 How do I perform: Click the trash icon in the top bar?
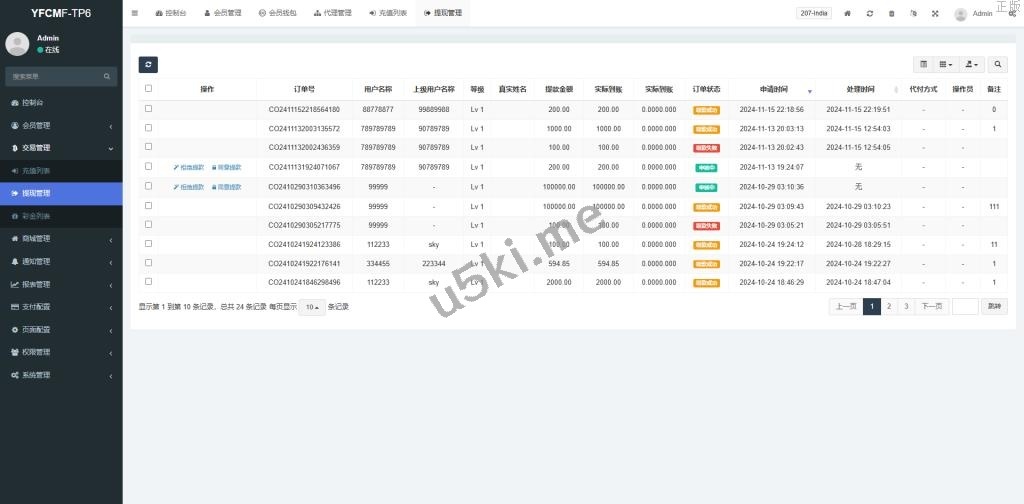click(x=891, y=14)
